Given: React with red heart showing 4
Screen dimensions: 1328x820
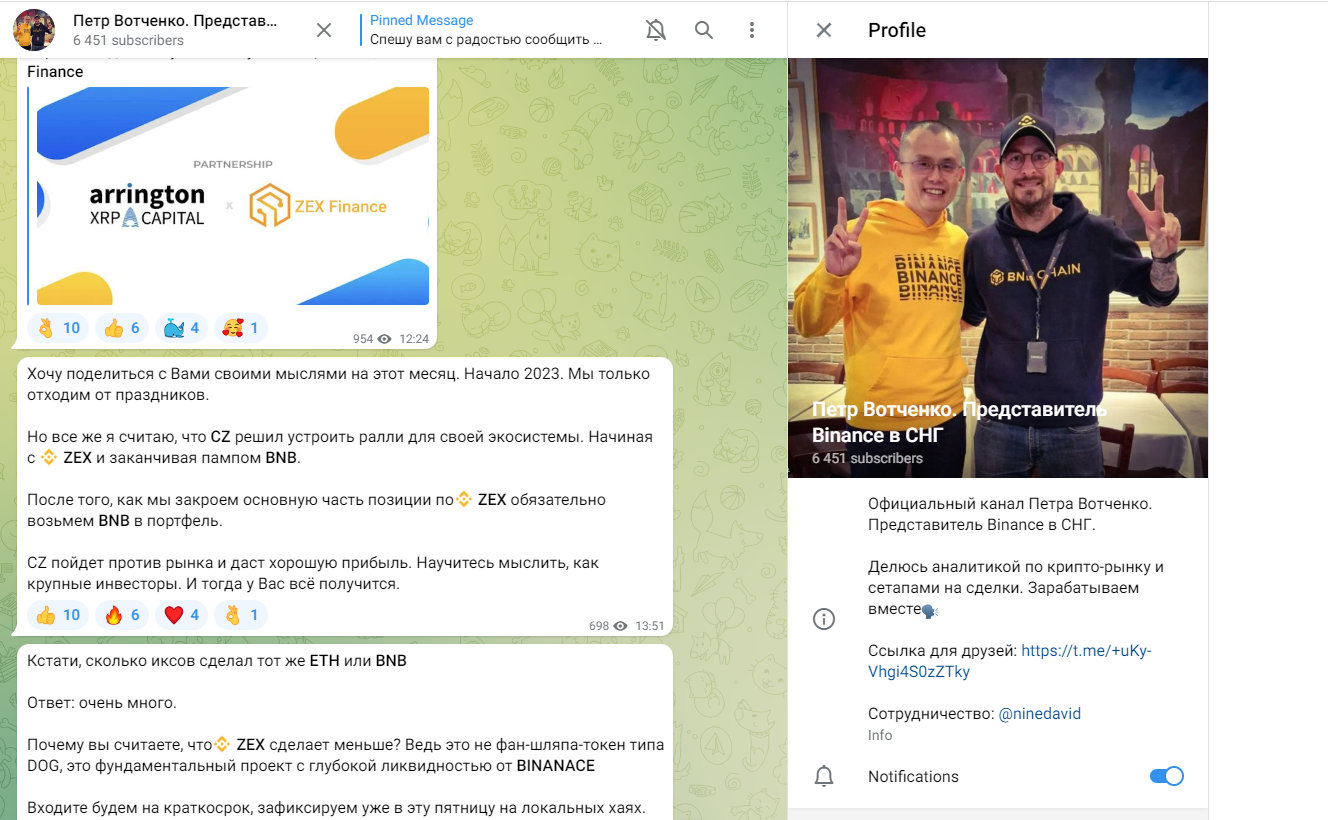Looking at the screenshot, I should point(181,615).
